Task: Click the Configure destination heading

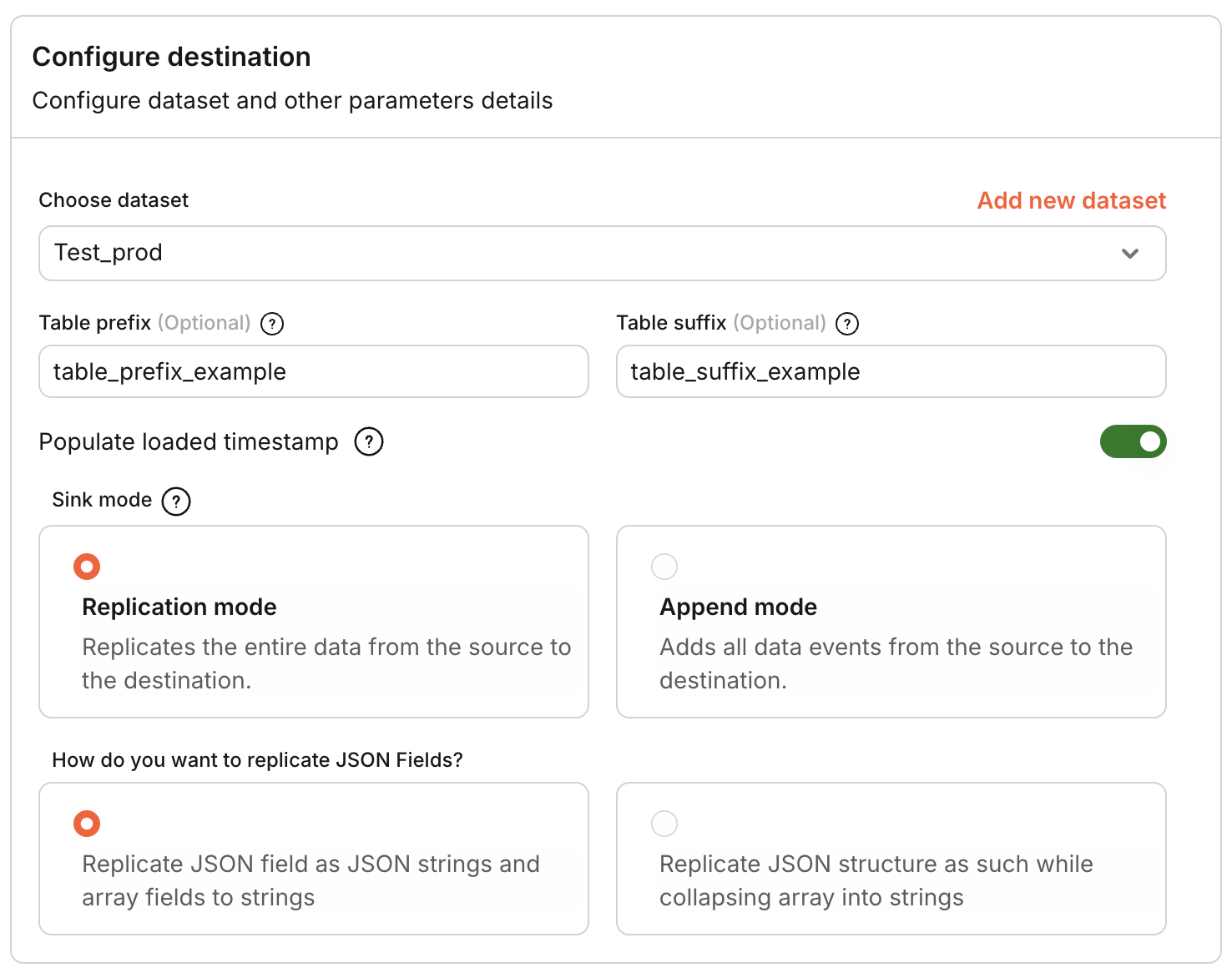Action: coord(171,57)
